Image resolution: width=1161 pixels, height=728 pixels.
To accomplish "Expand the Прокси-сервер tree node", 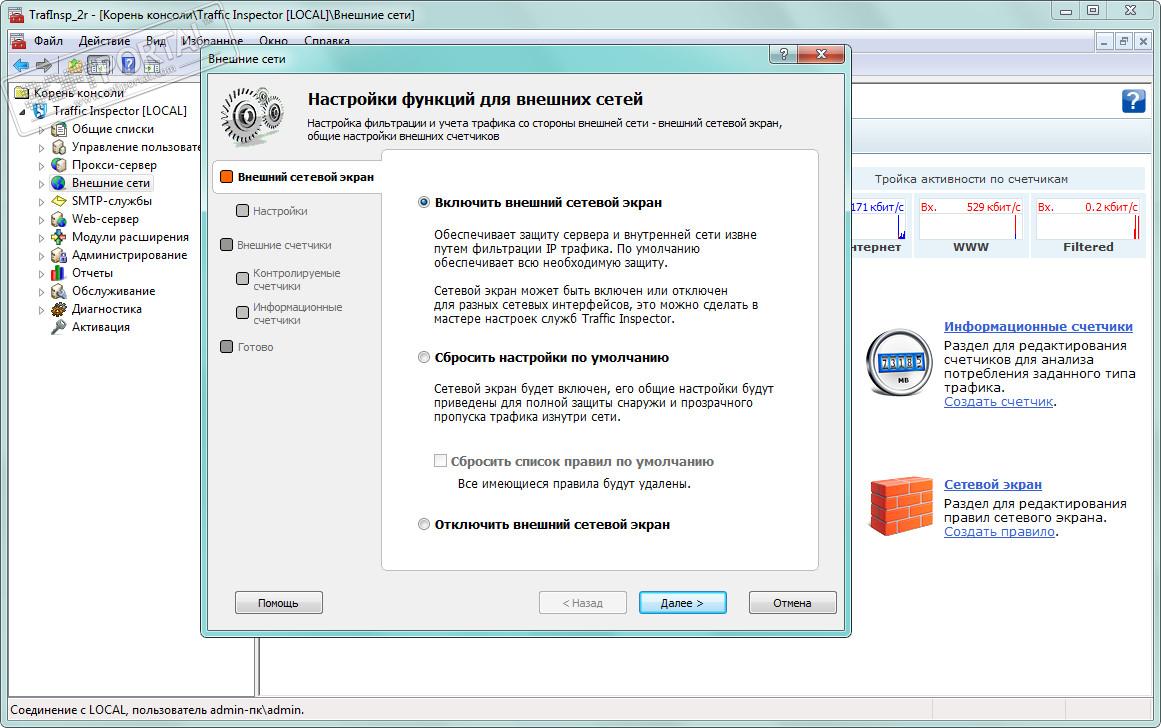I will coord(41,165).
